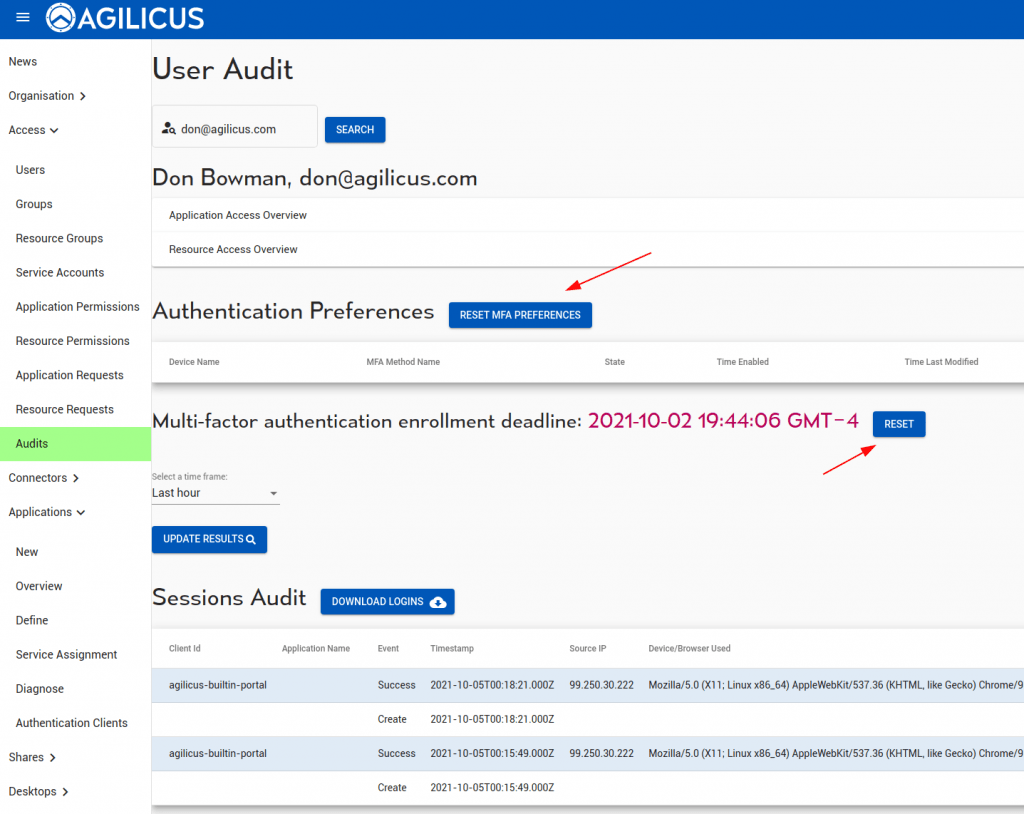1024x814 pixels.
Task: Click magnifier icon on Update Results
Action: [x=251, y=540]
